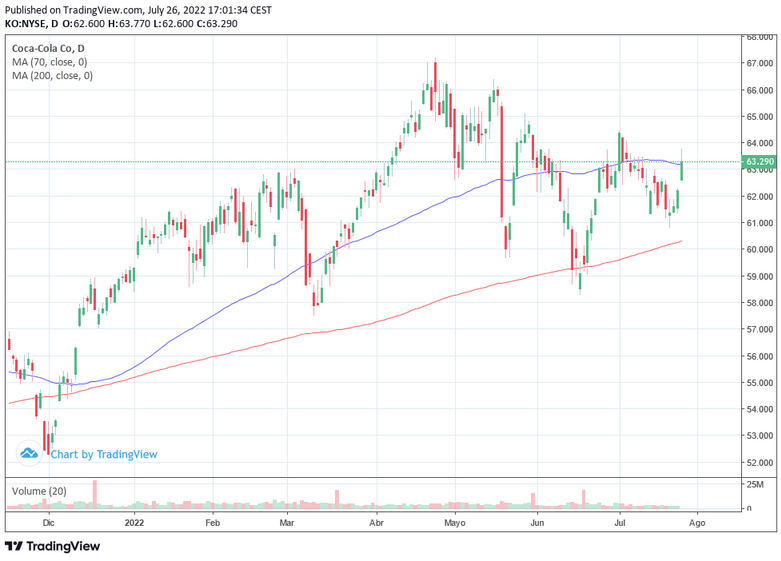Click the 'KO:NYSE, D' symbol text in header

coord(31,23)
